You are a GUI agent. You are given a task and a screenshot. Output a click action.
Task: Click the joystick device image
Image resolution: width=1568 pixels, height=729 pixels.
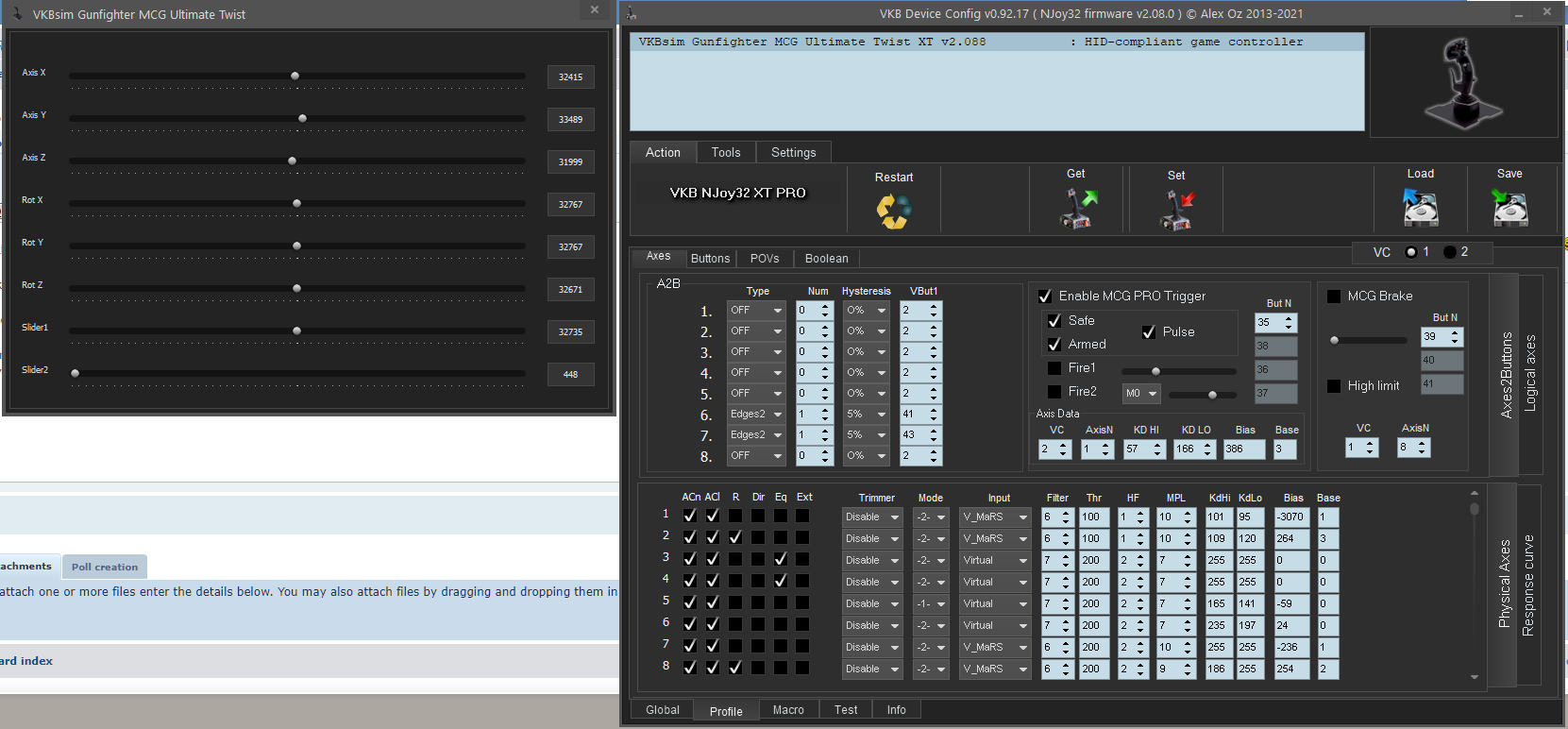pos(1463,82)
